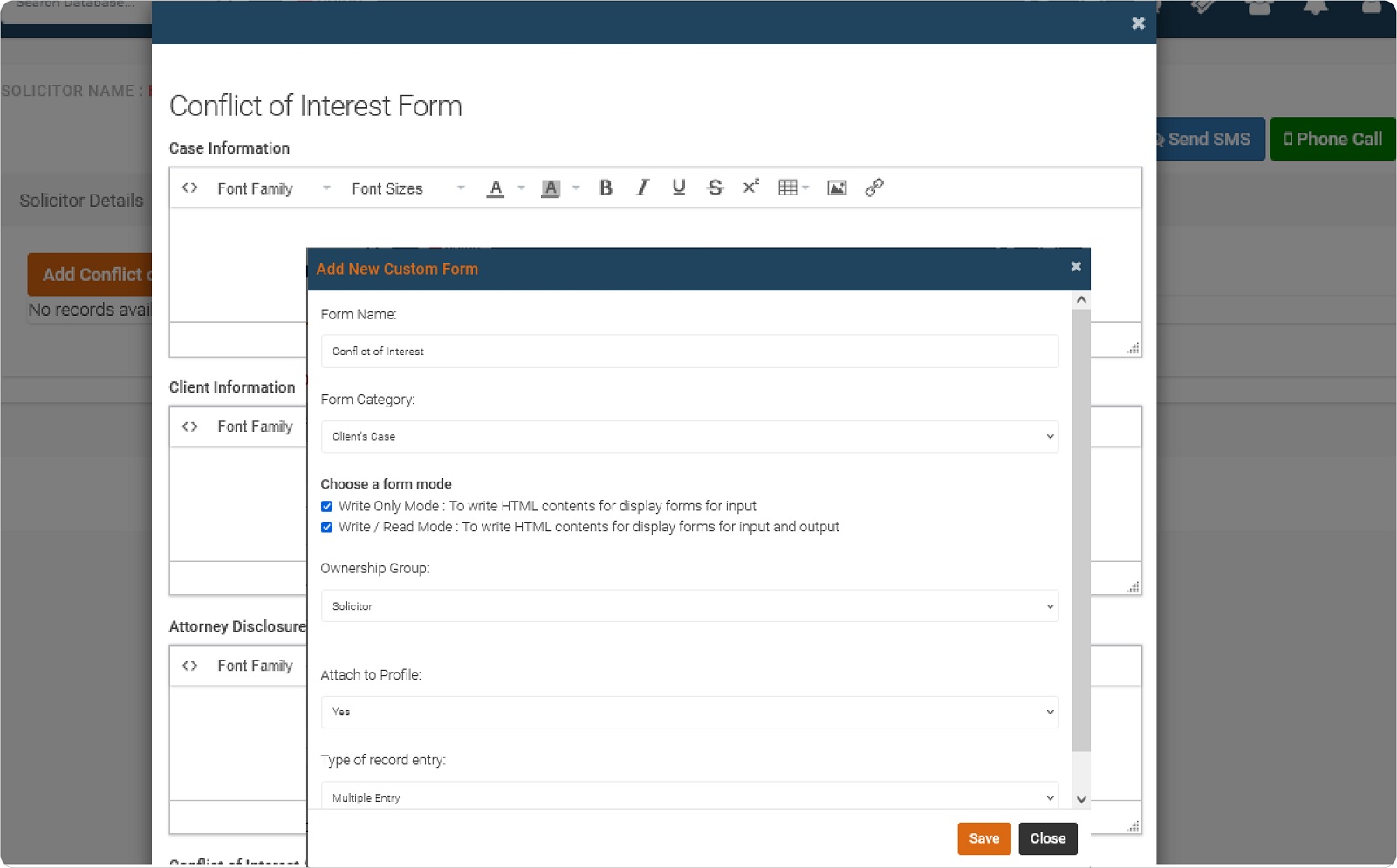Apply italic formatting in the editor toolbar
Screen dimensions: 1397x868
click(x=642, y=188)
